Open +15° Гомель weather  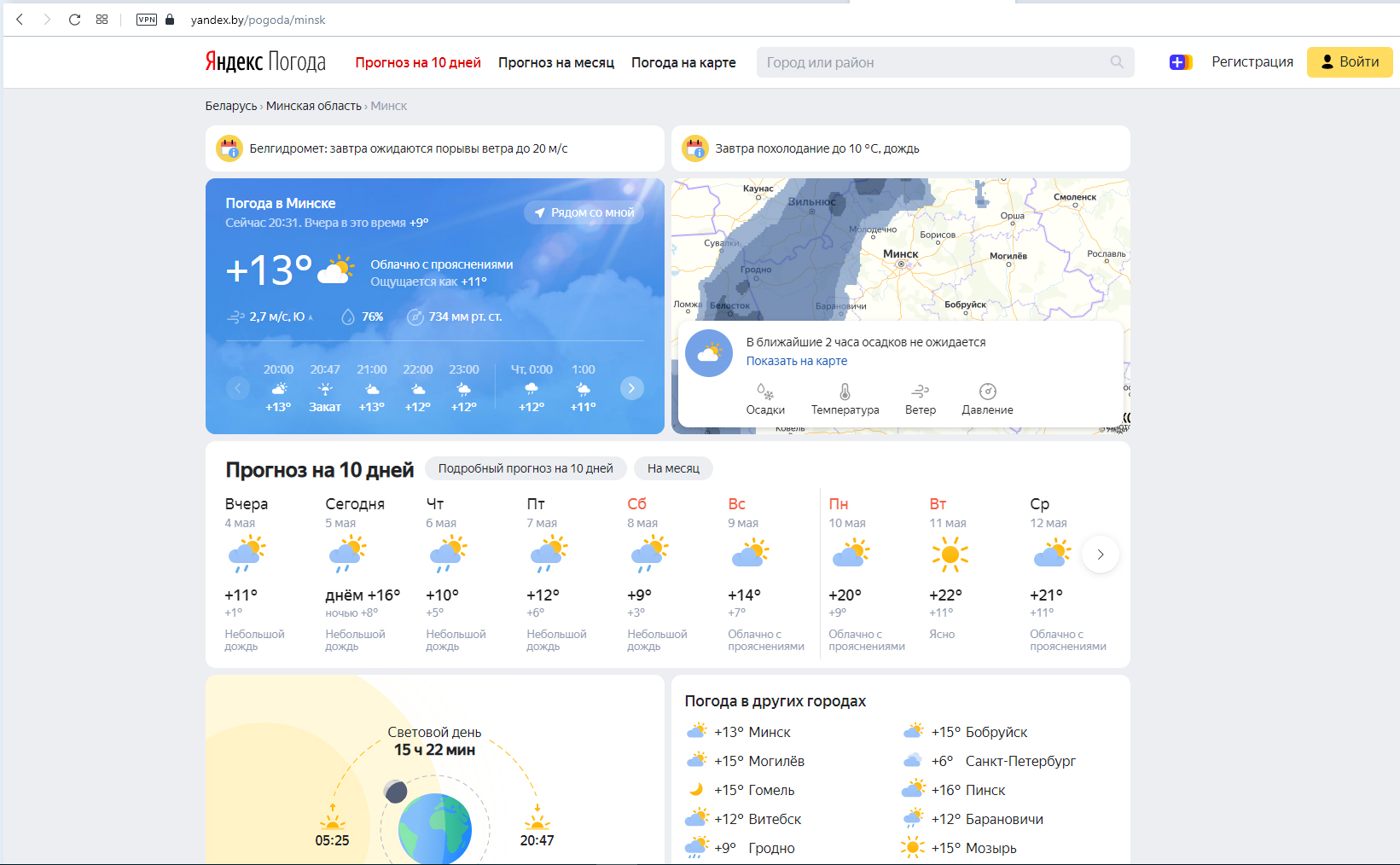pos(741,790)
